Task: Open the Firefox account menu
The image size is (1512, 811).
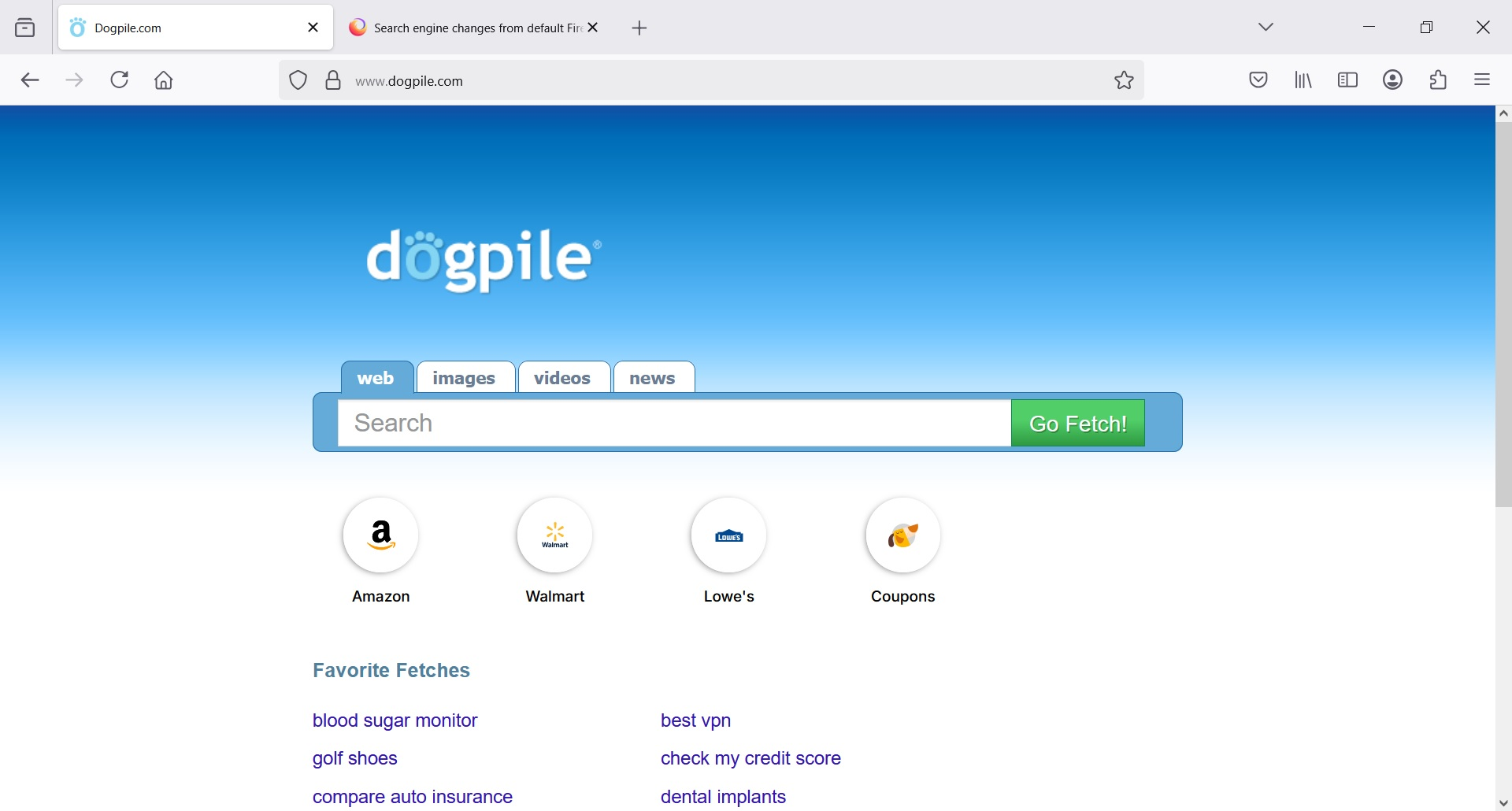Action: (1394, 80)
